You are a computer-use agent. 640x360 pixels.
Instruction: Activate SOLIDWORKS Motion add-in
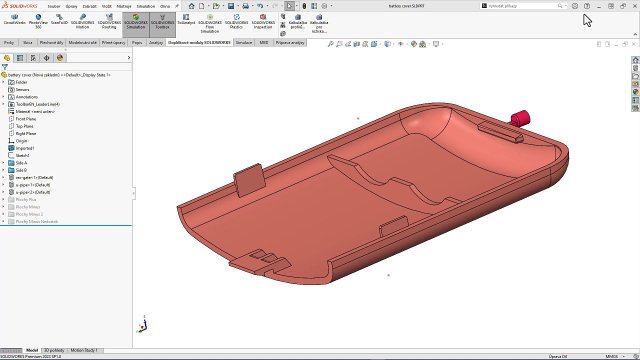pos(82,21)
